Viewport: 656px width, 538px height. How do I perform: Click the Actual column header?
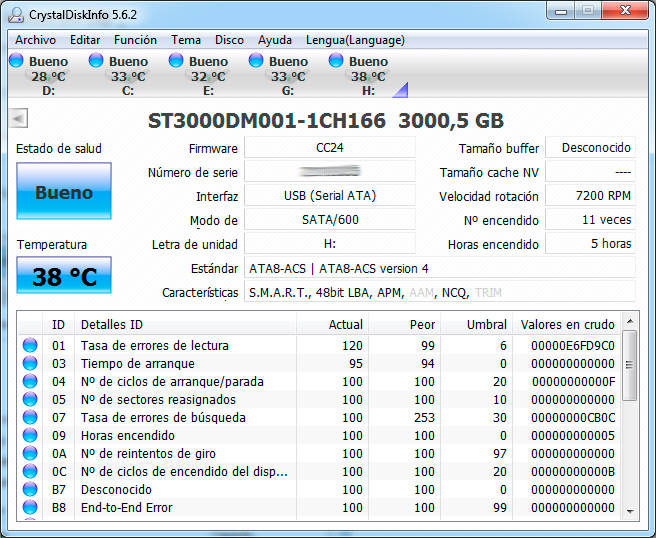tap(333, 324)
